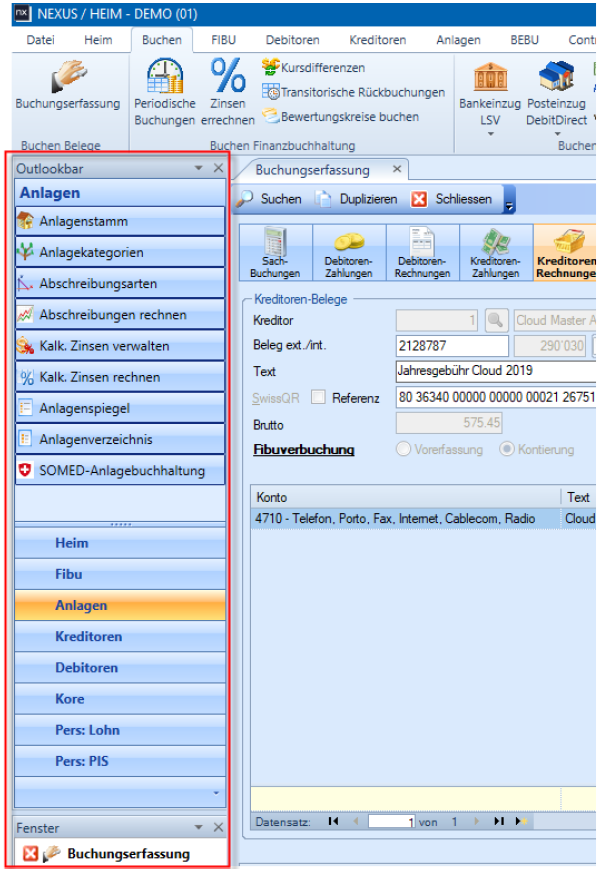This screenshot has height=873, width=601.
Task: Click Posteinzug DebitDirect icon
Action: [x=556, y=76]
